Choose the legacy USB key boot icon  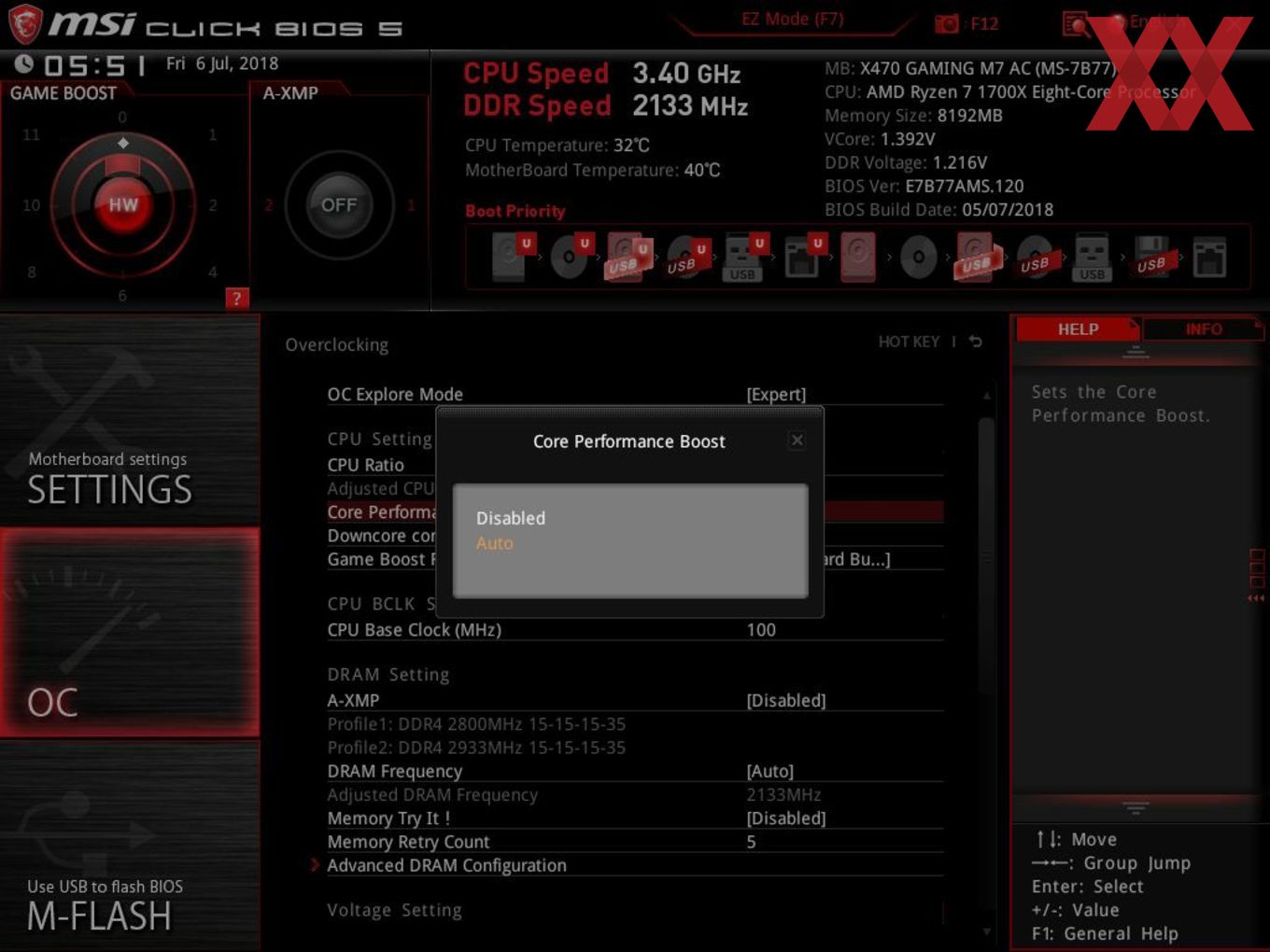(1092, 257)
